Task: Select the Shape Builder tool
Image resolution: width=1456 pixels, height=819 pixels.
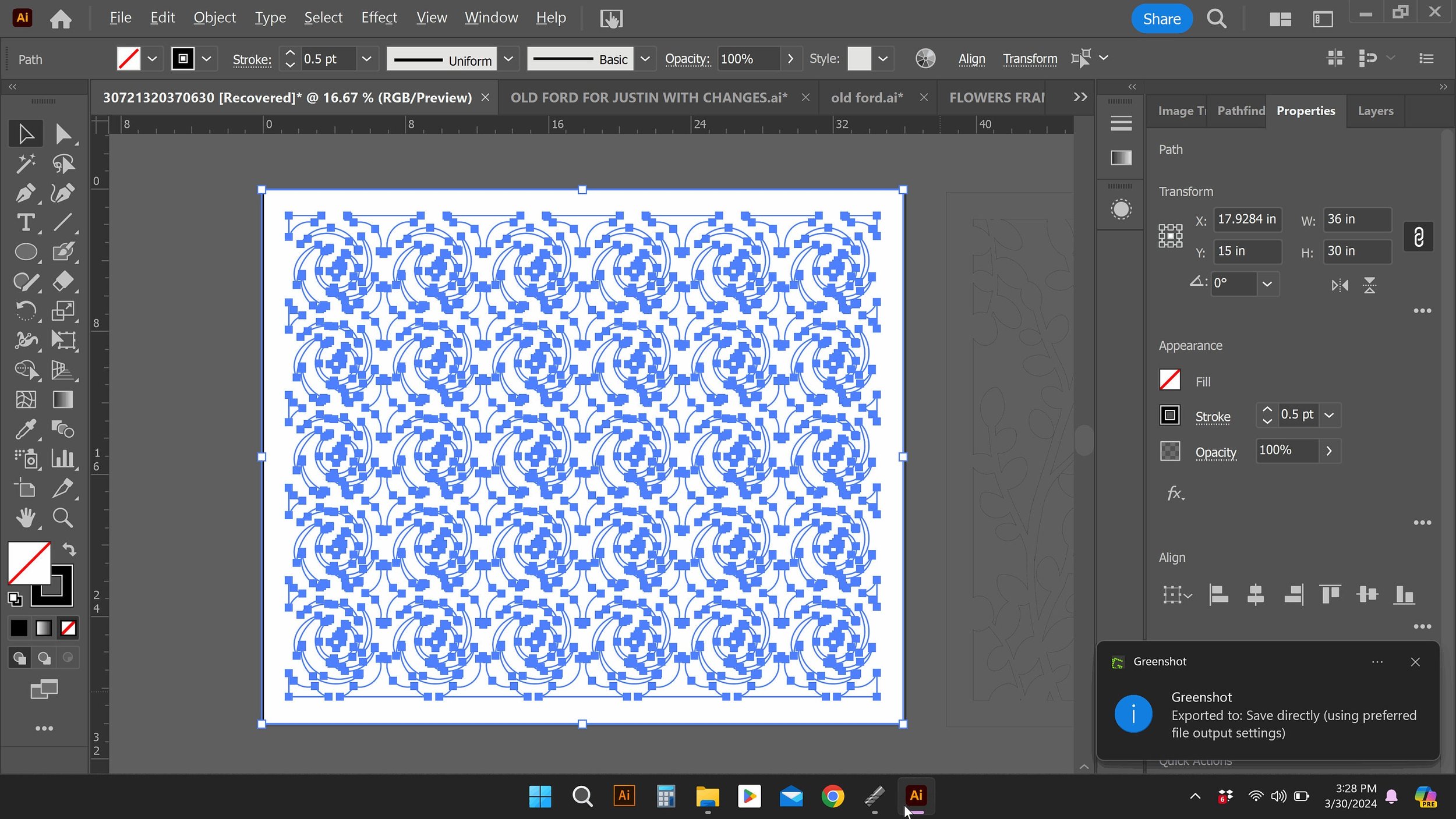Action: (x=26, y=370)
